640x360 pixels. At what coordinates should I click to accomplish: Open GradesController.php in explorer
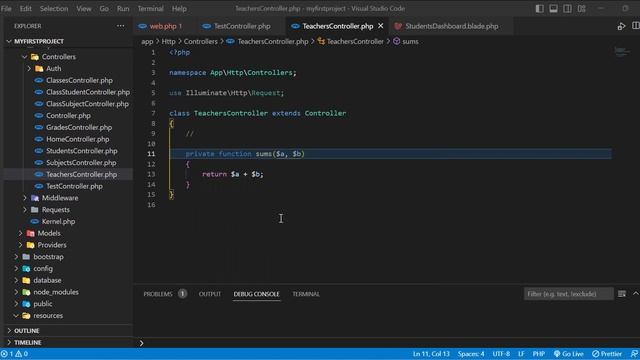79,127
